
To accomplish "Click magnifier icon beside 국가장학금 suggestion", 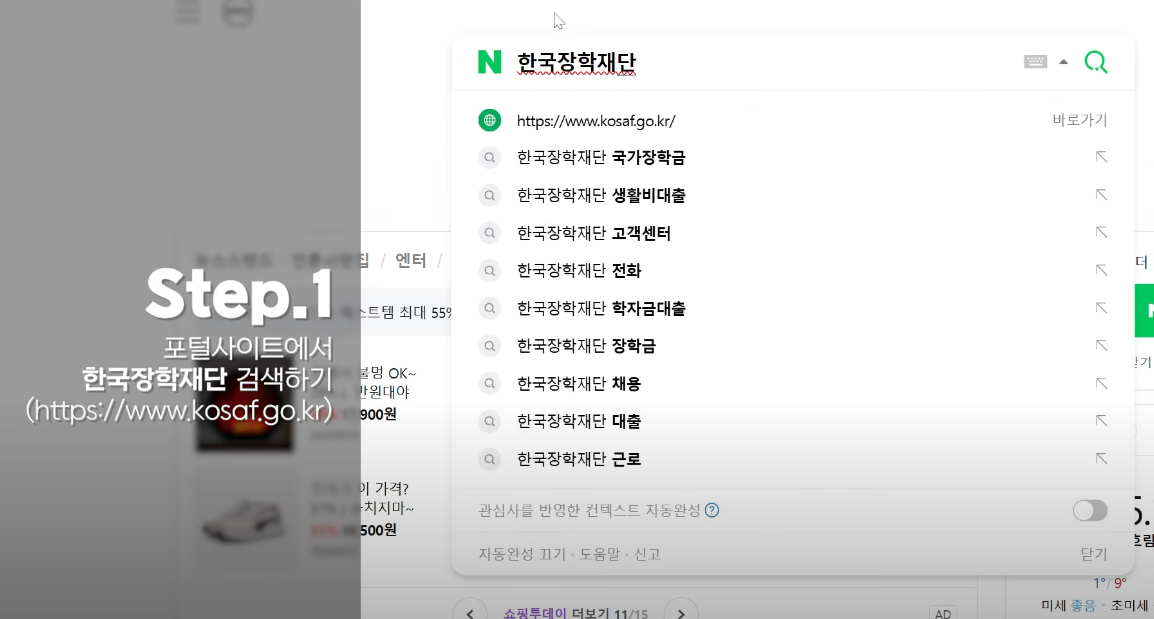I will (489, 158).
